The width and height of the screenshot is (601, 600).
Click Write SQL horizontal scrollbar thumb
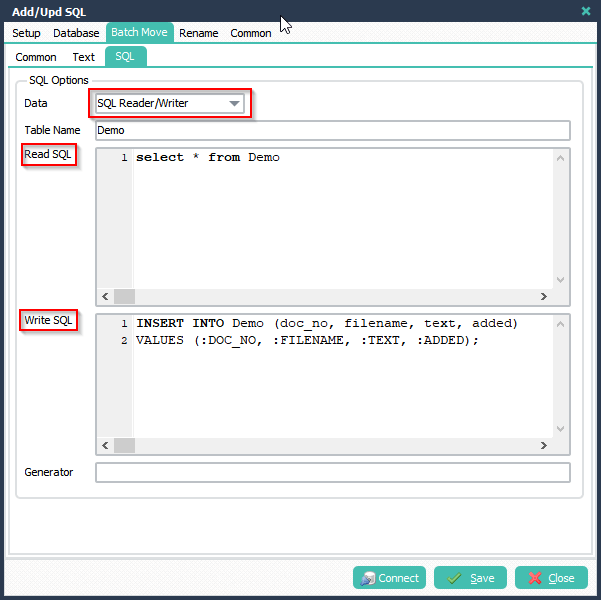point(125,445)
